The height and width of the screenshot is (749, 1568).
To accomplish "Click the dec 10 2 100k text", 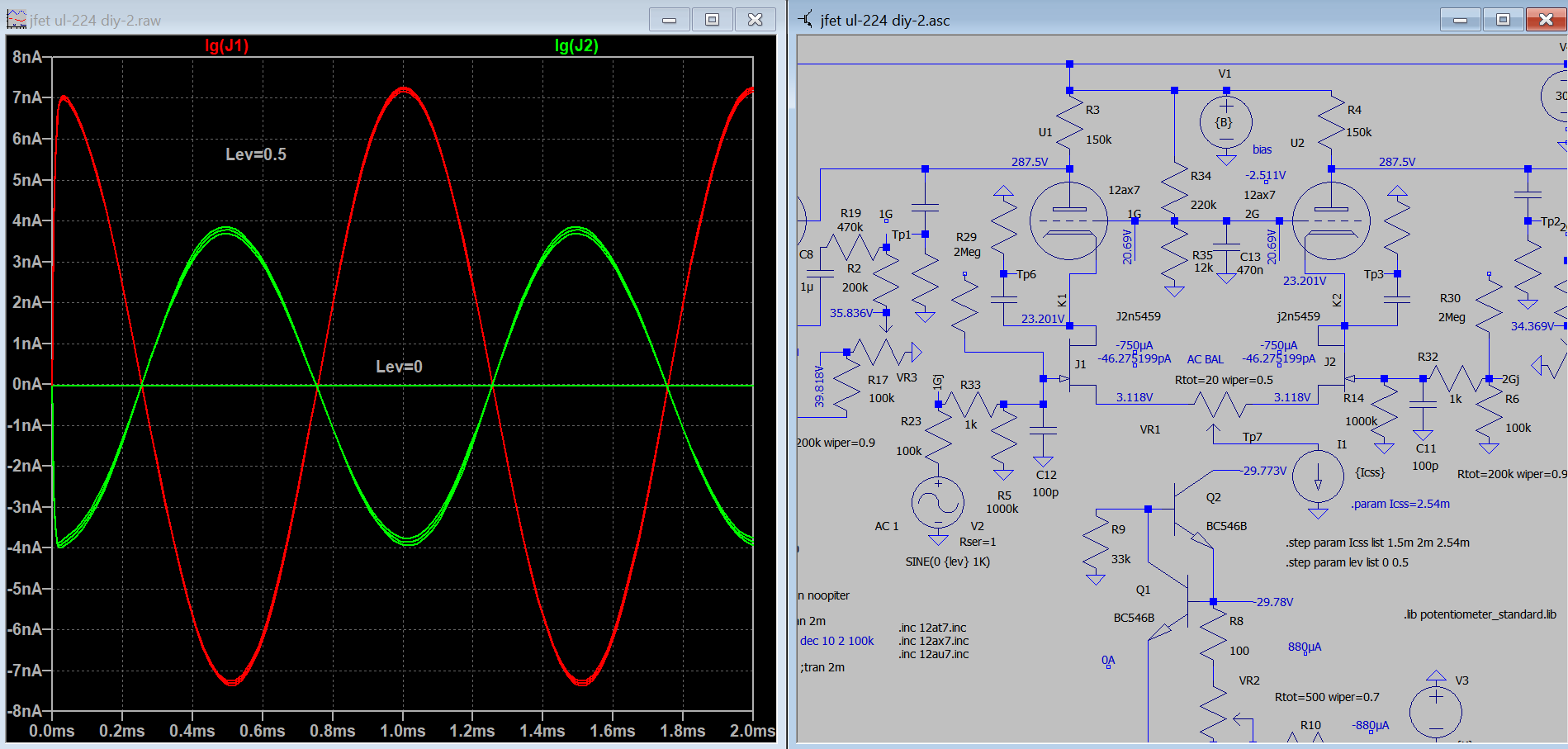I will 836,641.
